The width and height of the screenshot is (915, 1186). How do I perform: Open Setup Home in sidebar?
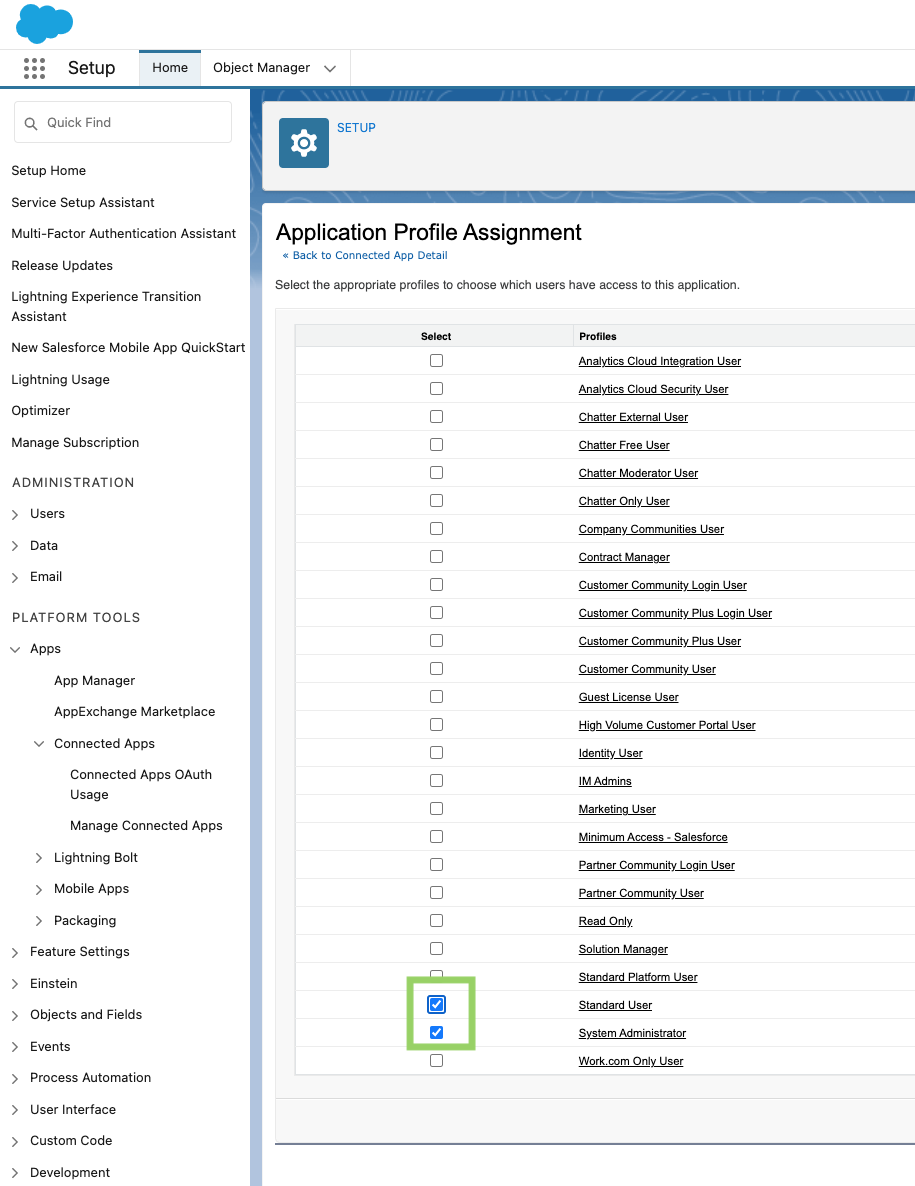(x=48, y=171)
